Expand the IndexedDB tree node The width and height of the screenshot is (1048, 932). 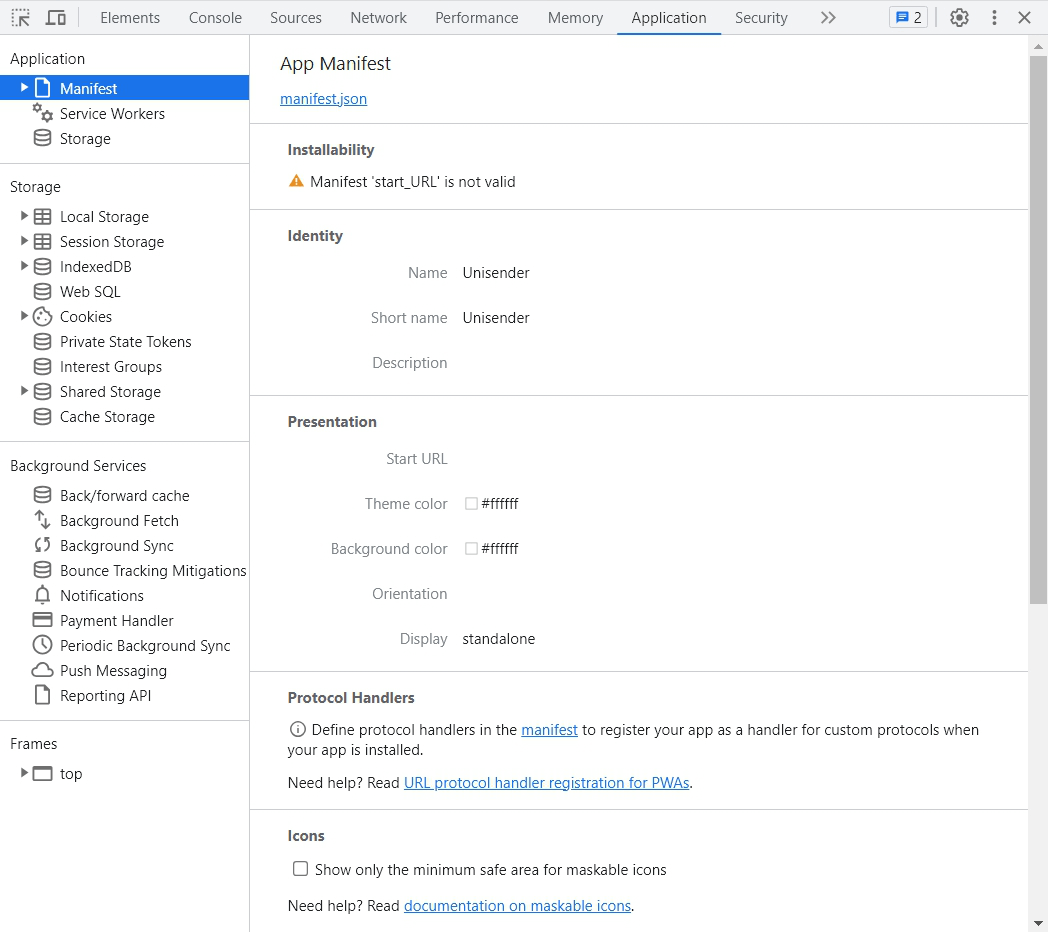(x=24, y=265)
